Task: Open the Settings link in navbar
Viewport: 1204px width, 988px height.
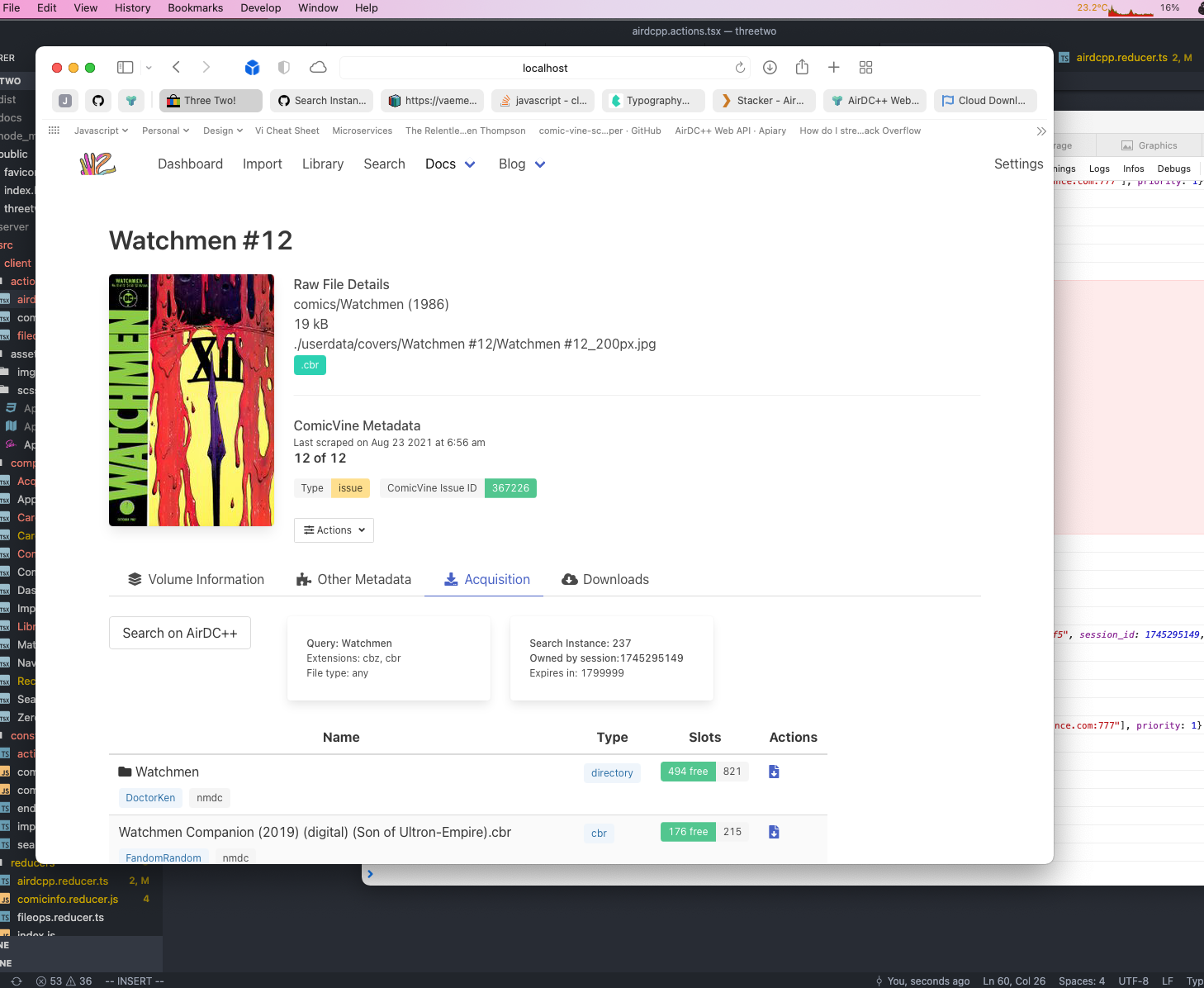Action: pyautogui.click(x=1018, y=164)
